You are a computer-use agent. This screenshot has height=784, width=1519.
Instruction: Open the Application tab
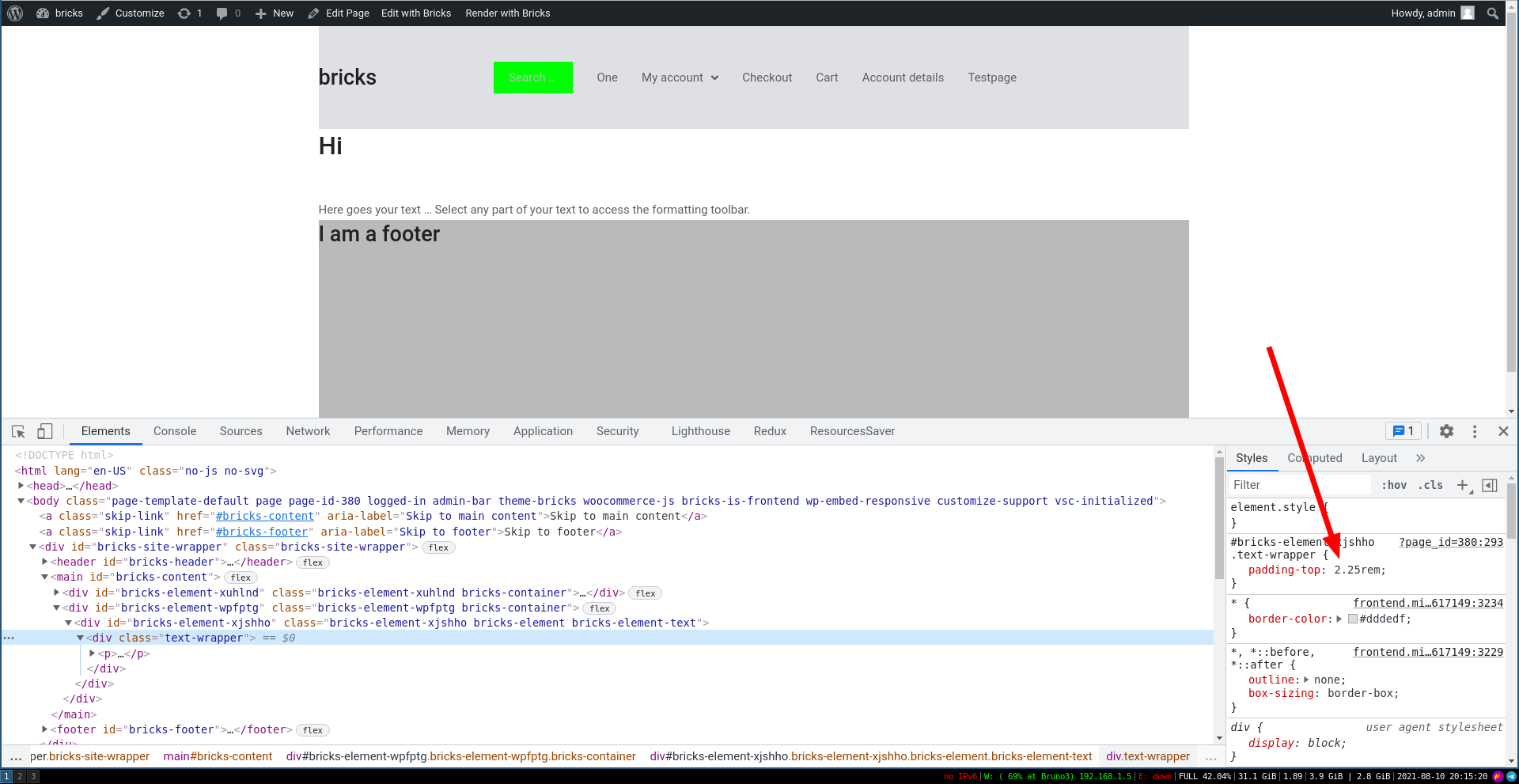543,431
